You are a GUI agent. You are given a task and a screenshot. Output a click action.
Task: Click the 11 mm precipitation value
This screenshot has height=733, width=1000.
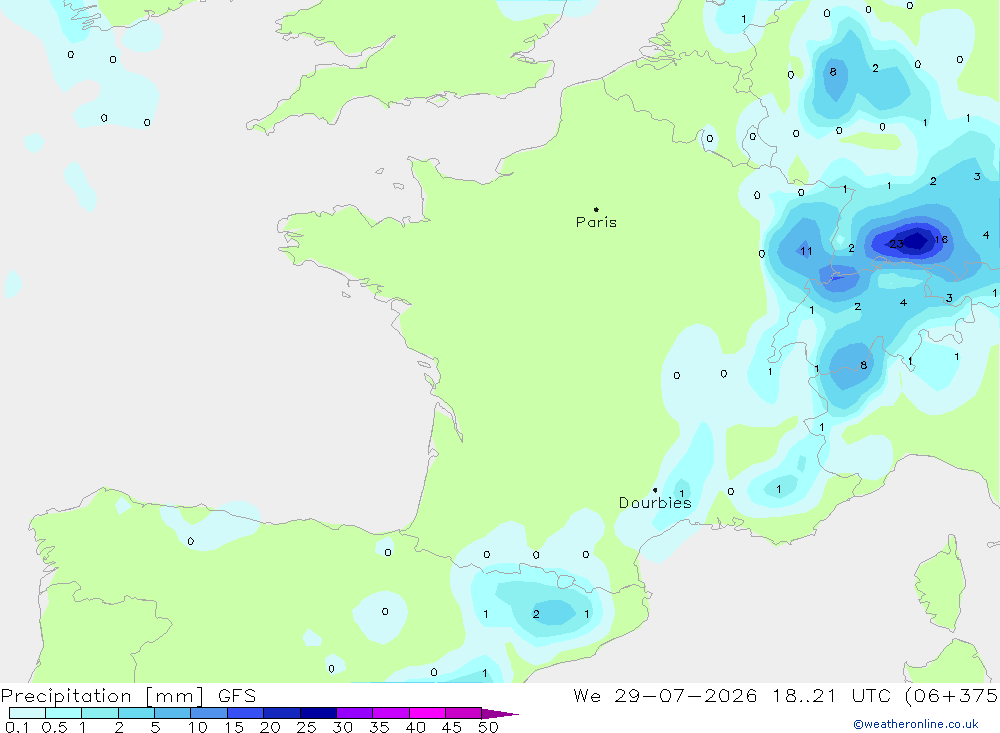click(x=806, y=251)
